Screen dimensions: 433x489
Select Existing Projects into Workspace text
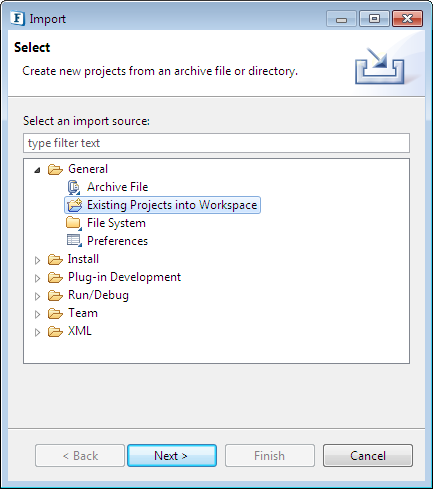coord(172,205)
